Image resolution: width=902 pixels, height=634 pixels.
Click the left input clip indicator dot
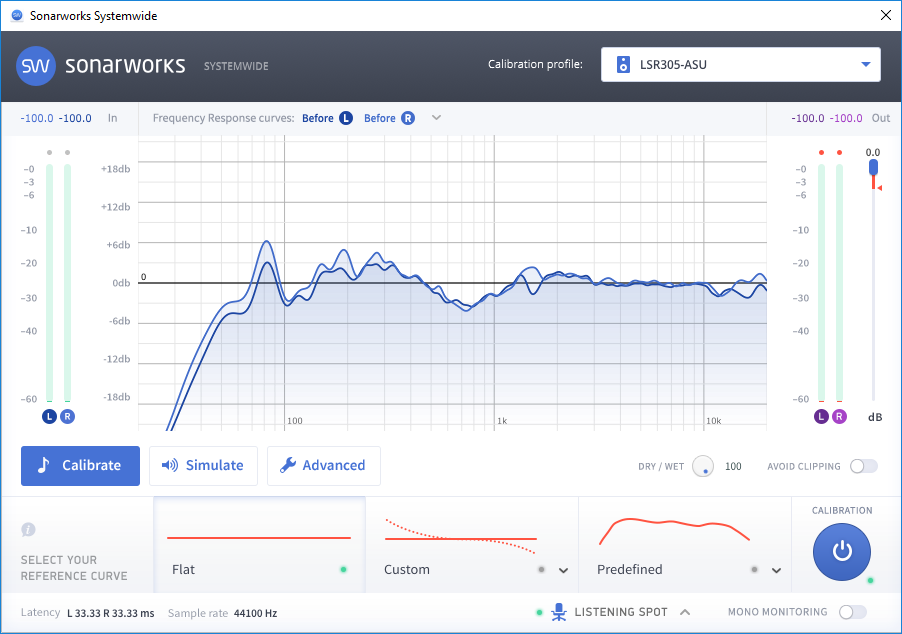point(49,152)
